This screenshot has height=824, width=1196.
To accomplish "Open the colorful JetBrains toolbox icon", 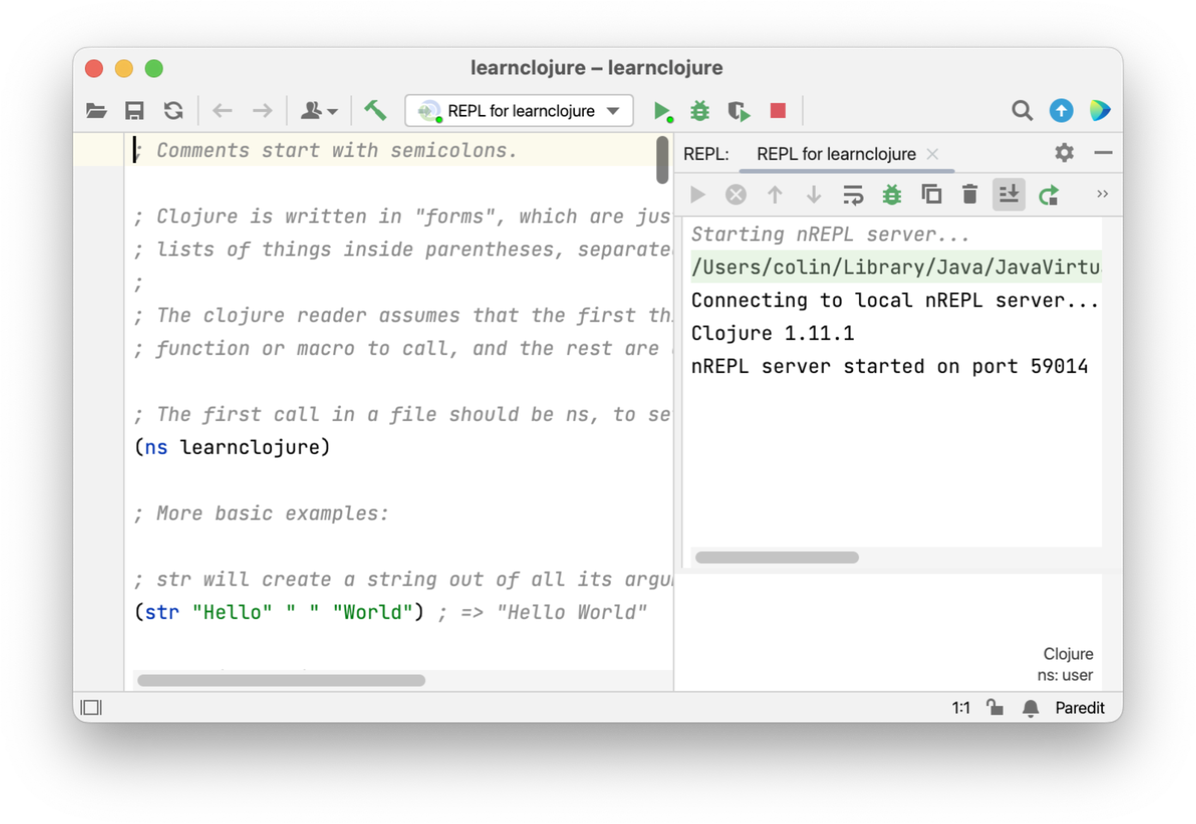I will (x=1100, y=111).
